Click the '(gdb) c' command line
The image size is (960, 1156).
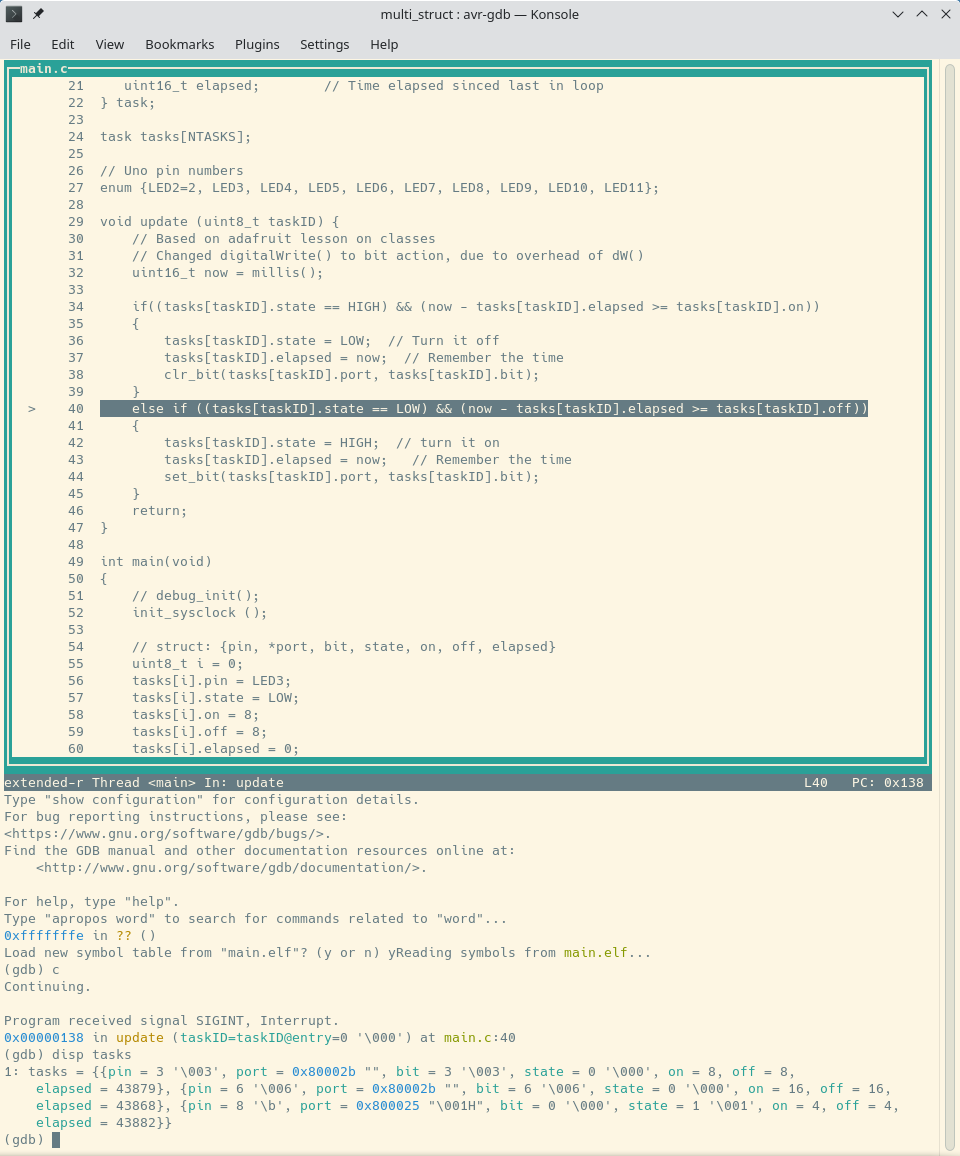pyautogui.click(x=32, y=969)
